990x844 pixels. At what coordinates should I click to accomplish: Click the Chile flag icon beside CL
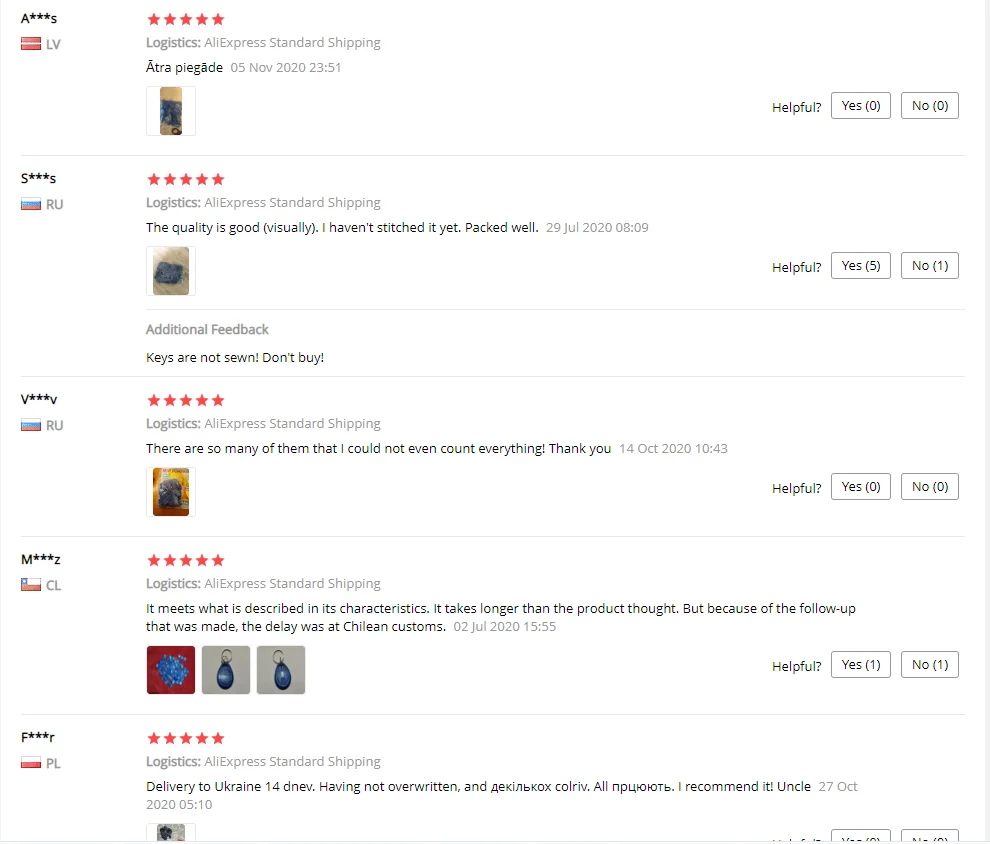coord(31,585)
